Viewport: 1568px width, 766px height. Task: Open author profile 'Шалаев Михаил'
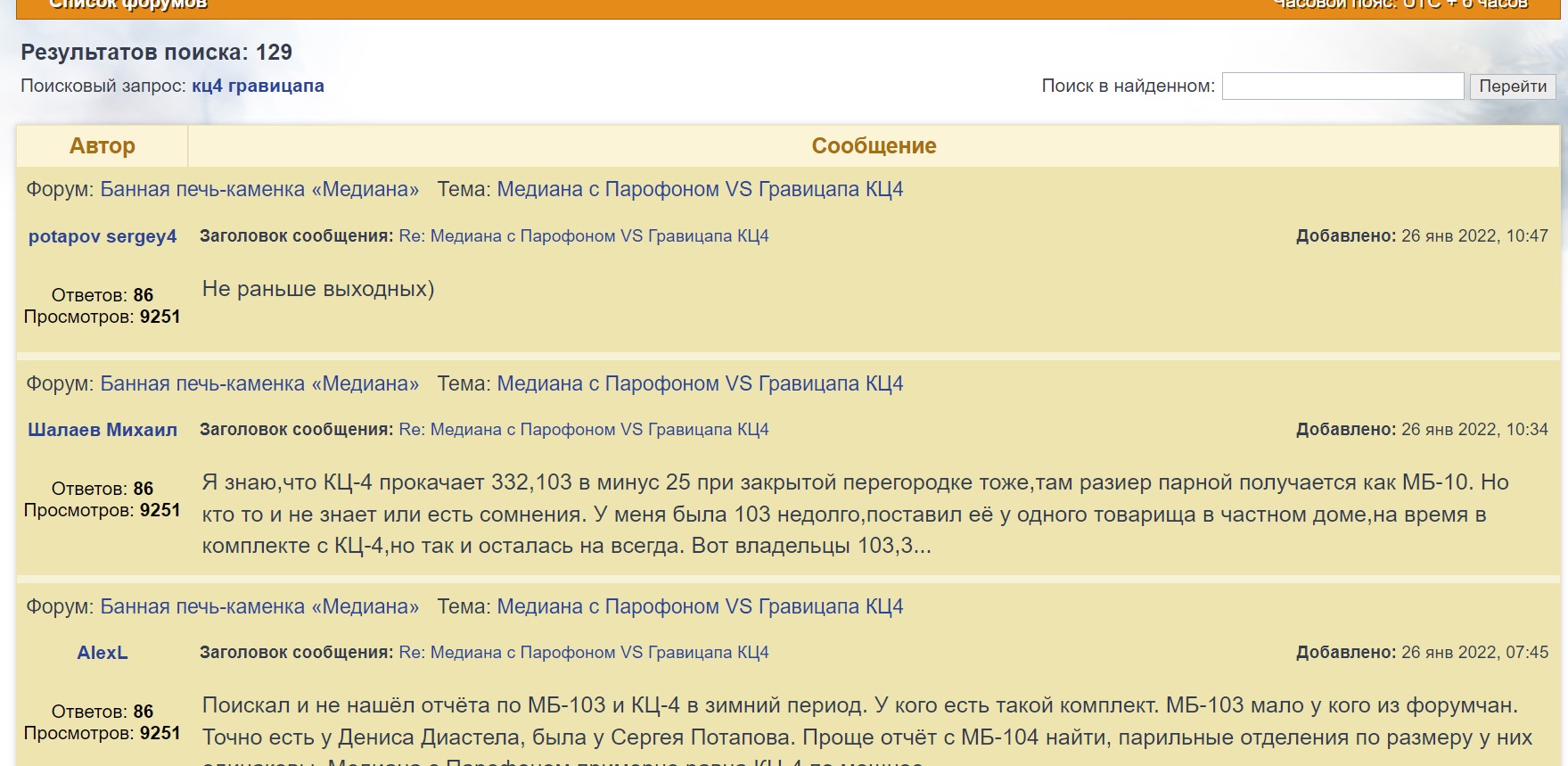click(x=103, y=430)
